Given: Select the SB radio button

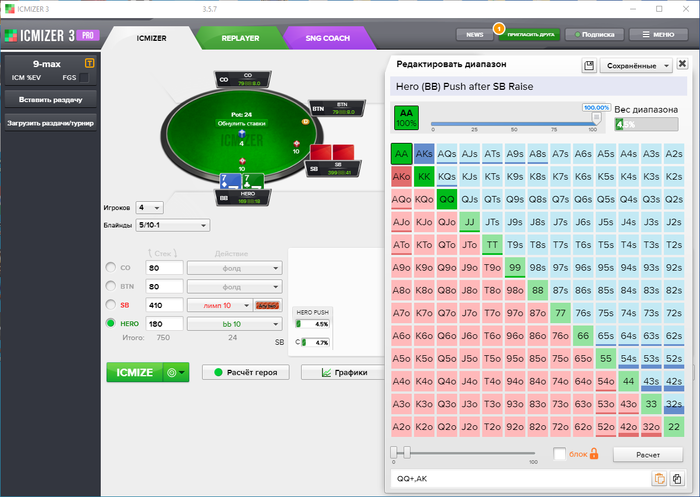Looking at the screenshot, I should 110,305.
